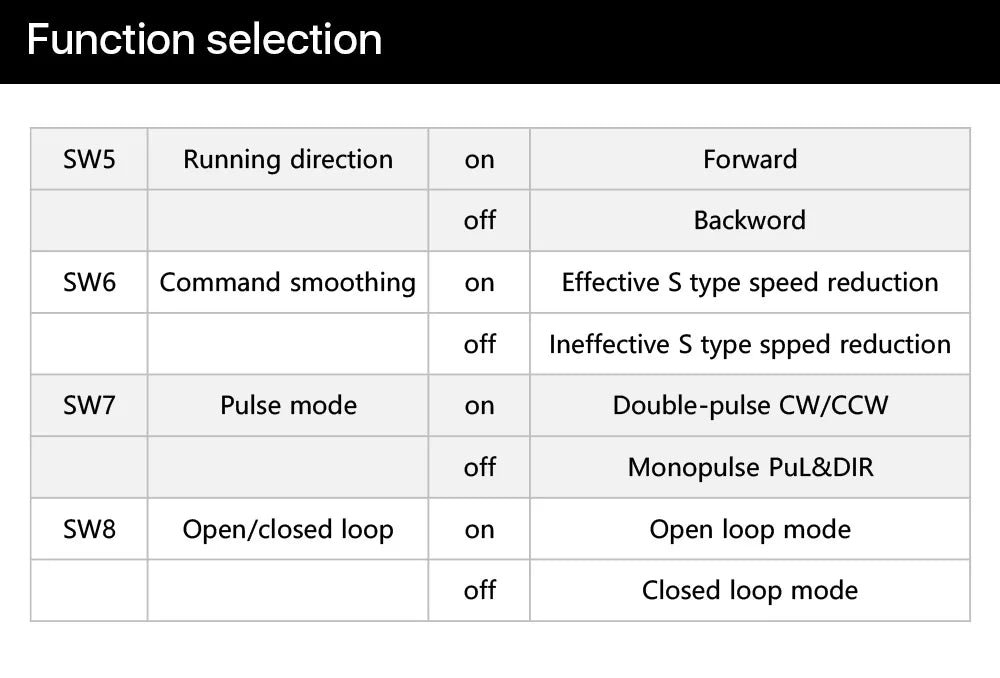Select Double-pulse CW/CCW cell
The height and width of the screenshot is (678, 1000).
point(750,405)
